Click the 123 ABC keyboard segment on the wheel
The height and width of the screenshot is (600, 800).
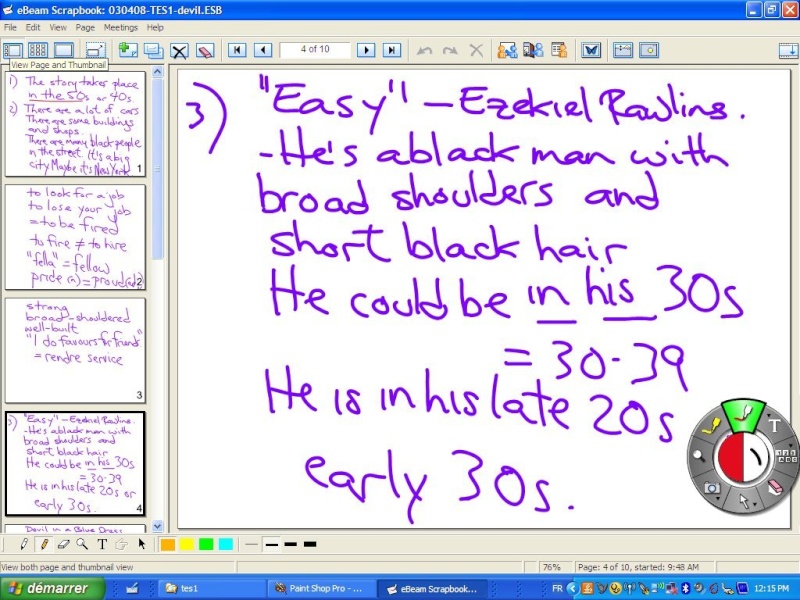pyautogui.click(x=786, y=456)
